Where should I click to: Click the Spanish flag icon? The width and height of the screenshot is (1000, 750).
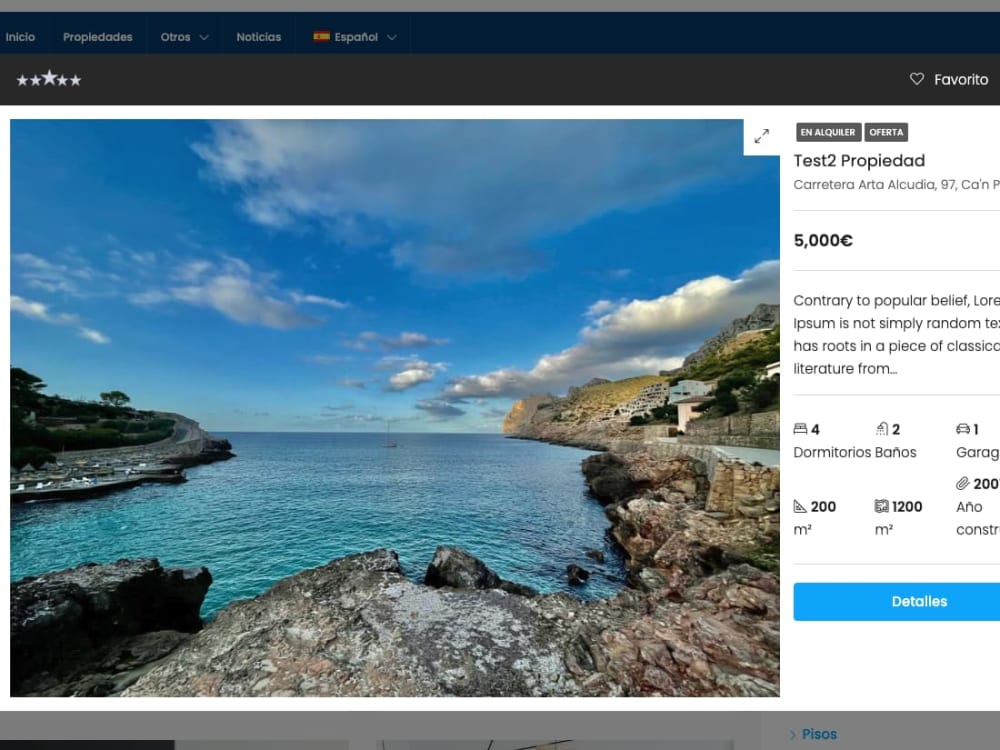pos(321,36)
